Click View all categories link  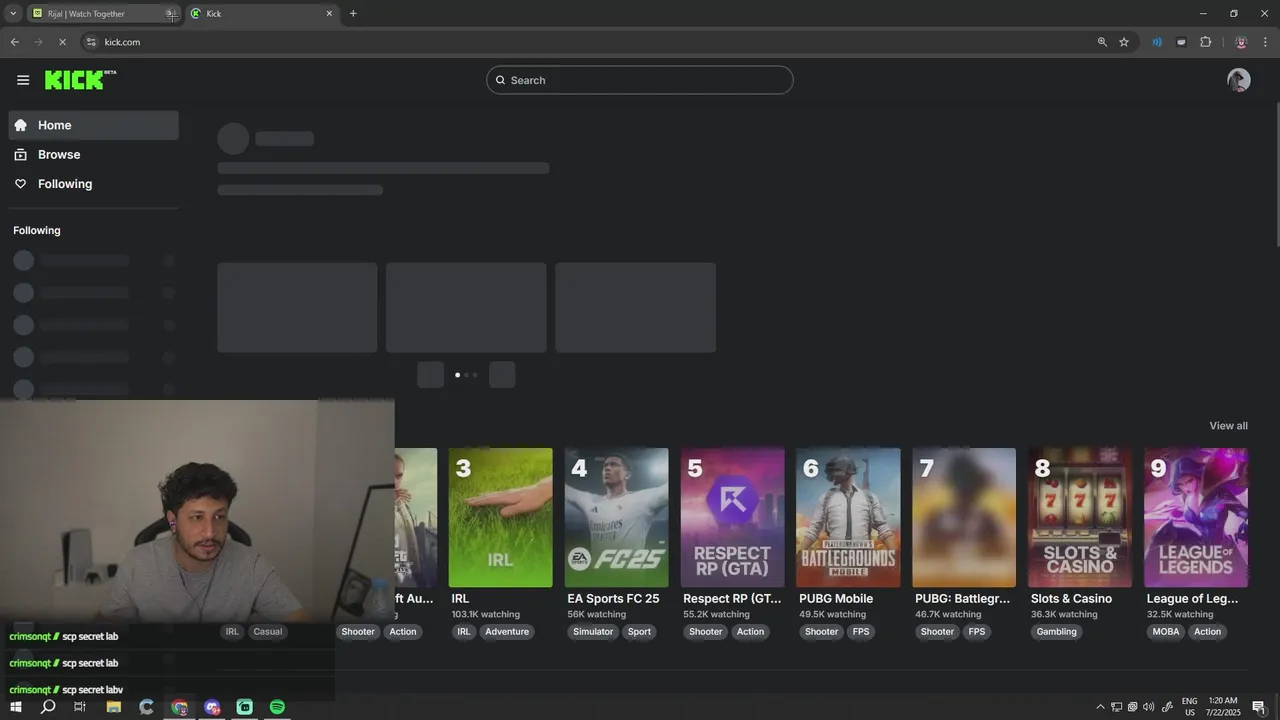click(1228, 426)
